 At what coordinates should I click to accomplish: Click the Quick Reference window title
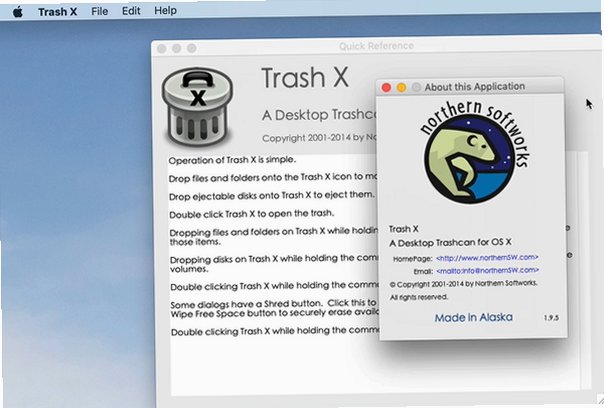(376, 46)
